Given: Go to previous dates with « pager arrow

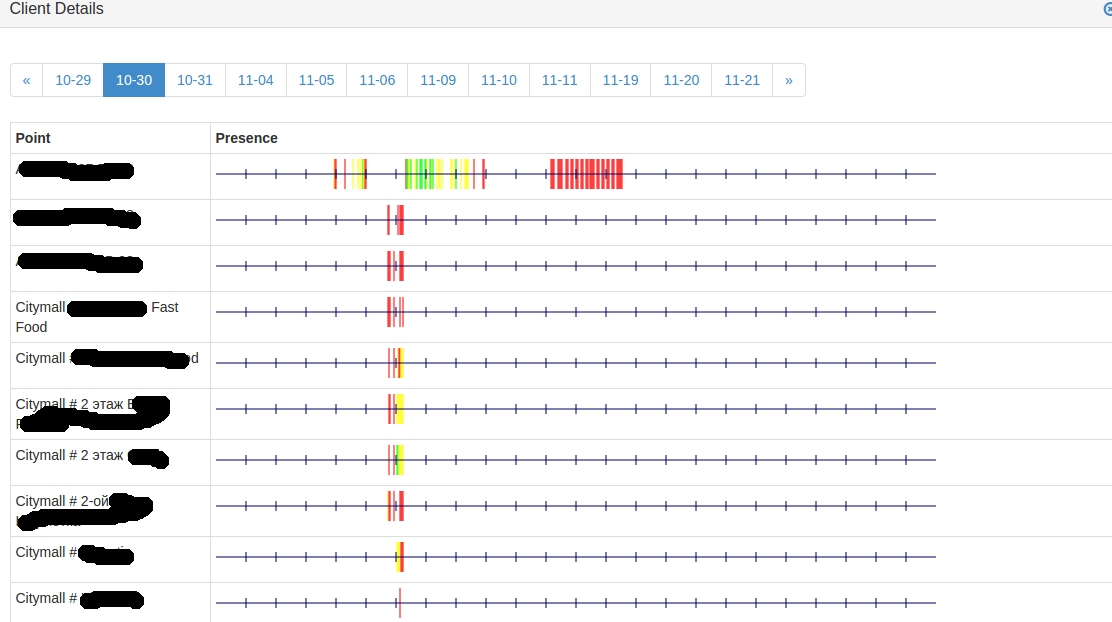Looking at the screenshot, I should [x=26, y=80].
